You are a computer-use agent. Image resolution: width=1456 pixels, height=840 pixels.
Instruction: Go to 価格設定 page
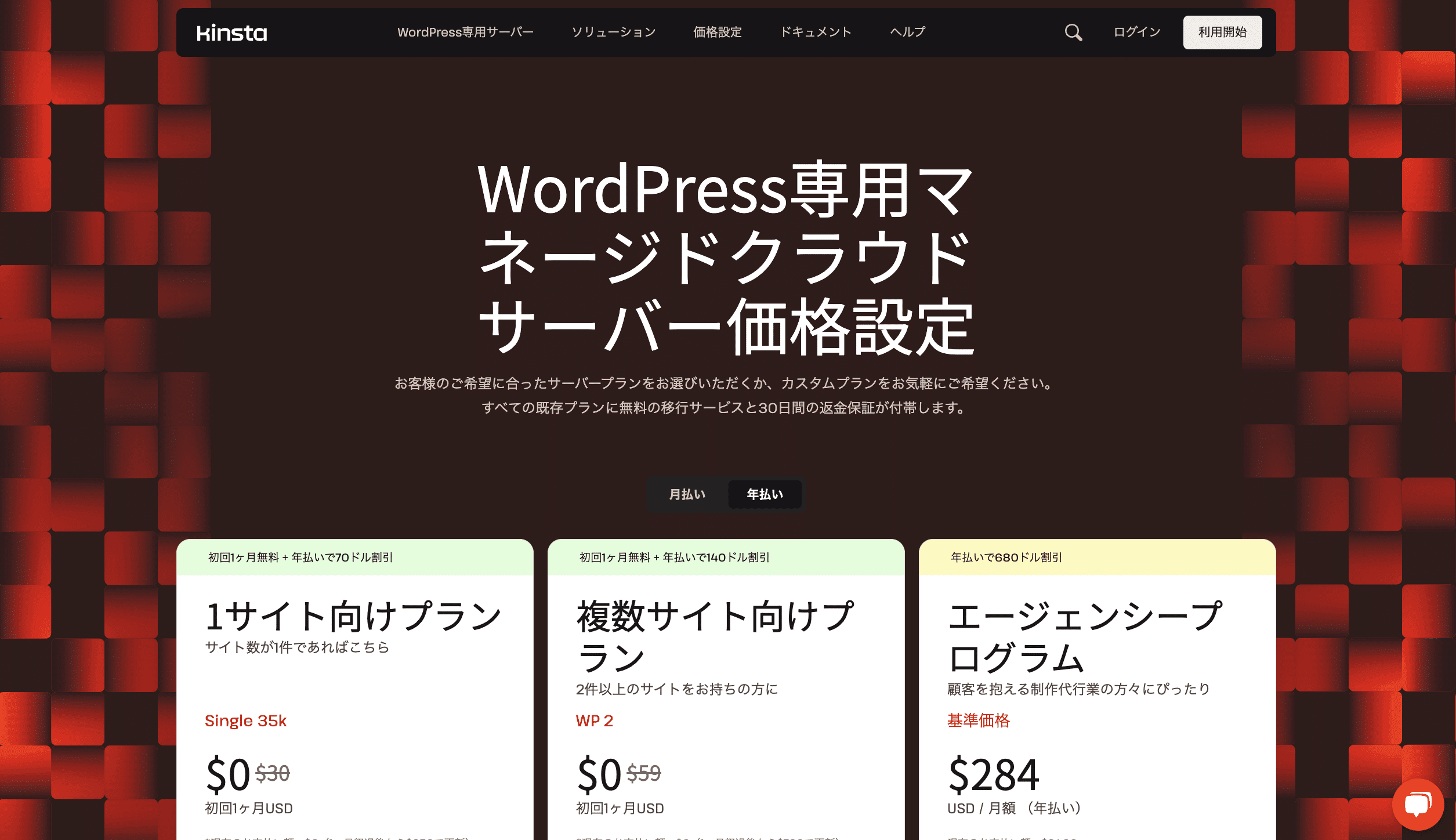point(718,32)
